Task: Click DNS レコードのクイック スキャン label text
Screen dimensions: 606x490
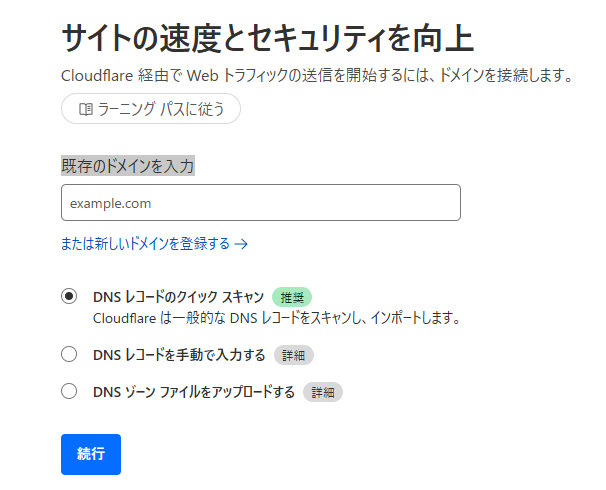Action: tap(179, 297)
